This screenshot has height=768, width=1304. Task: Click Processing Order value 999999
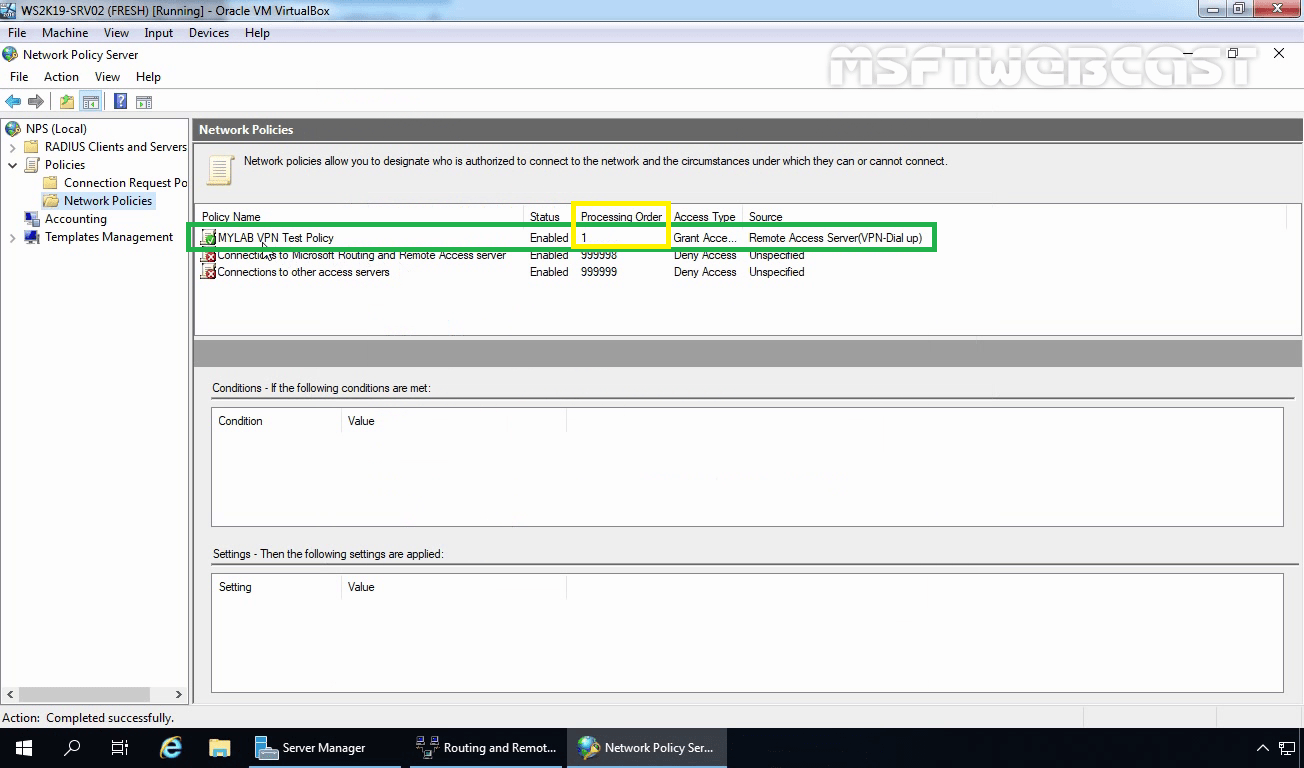(599, 272)
